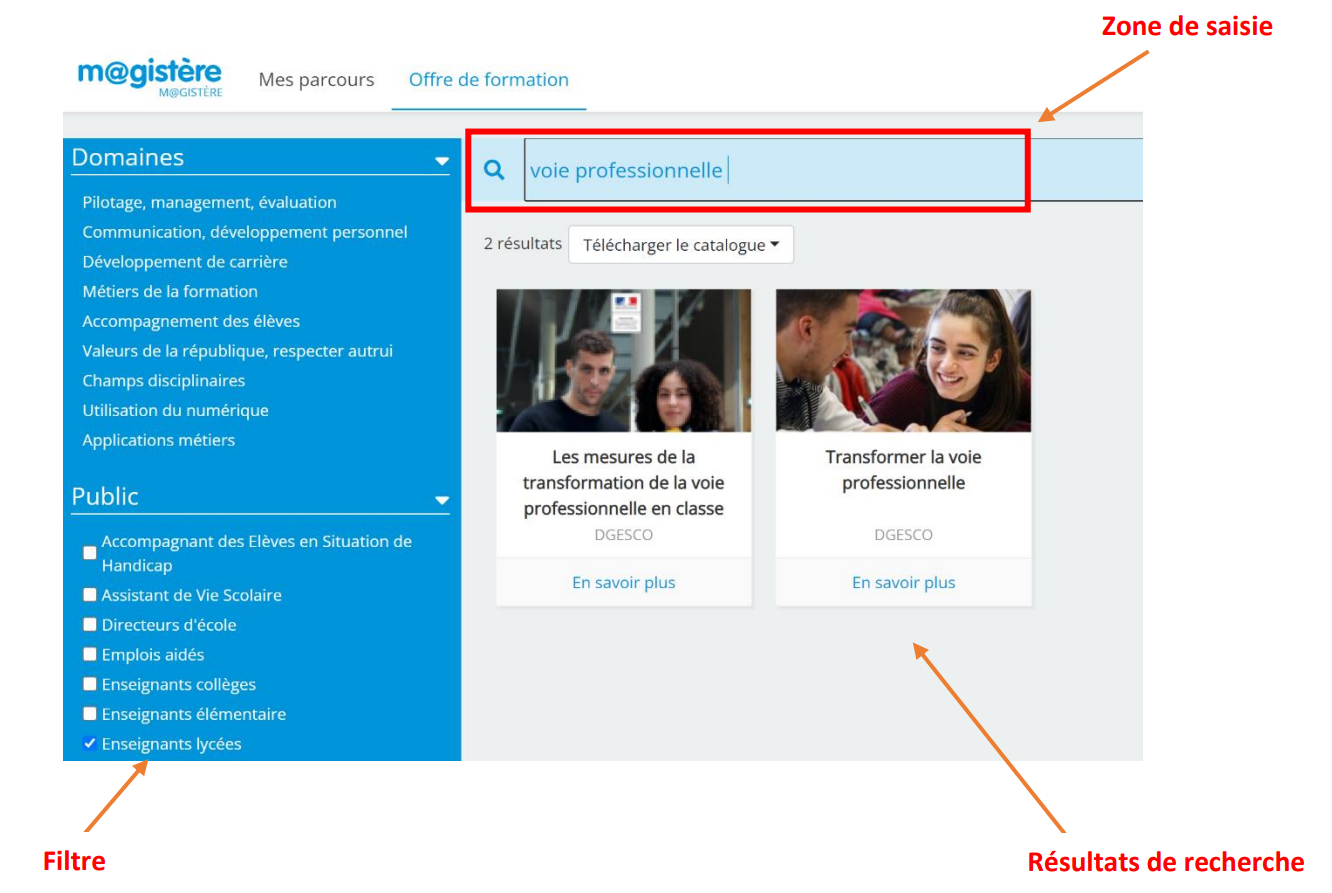Viewport: 1332px width, 893px height.
Task: Open Télécharger le catalogue dropdown
Action: tap(680, 245)
